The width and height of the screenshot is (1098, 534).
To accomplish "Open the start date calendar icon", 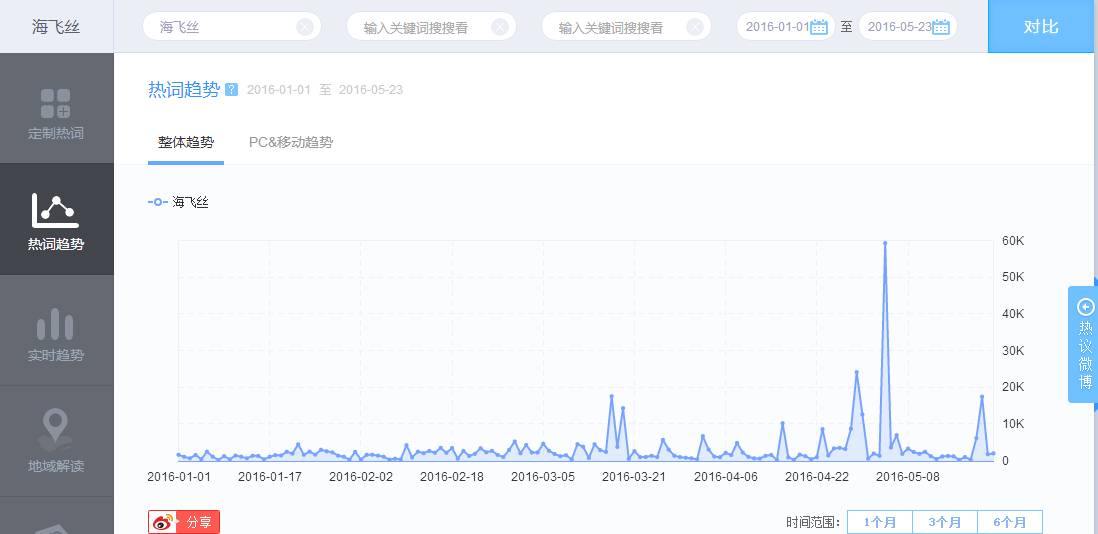I will coord(819,27).
